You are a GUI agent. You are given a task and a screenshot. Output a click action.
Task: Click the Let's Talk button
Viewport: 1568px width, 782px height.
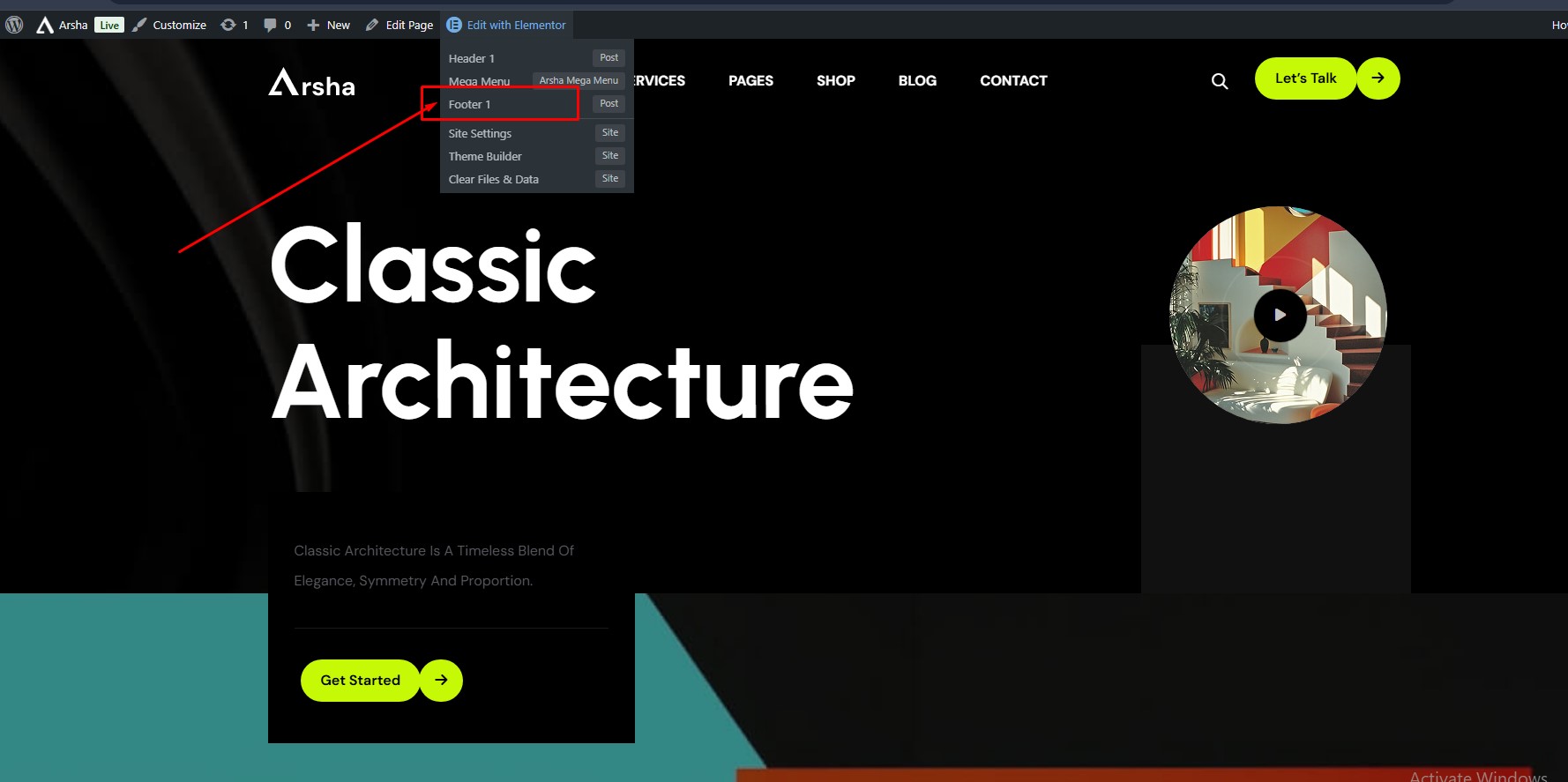click(x=1306, y=78)
